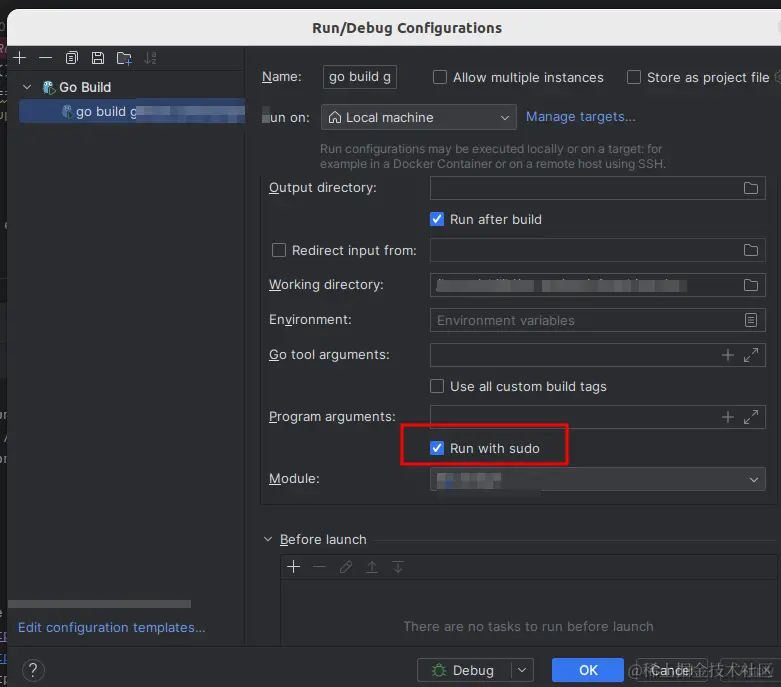Enable Store as project file
781x687 pixels.
tap(634, 77)
